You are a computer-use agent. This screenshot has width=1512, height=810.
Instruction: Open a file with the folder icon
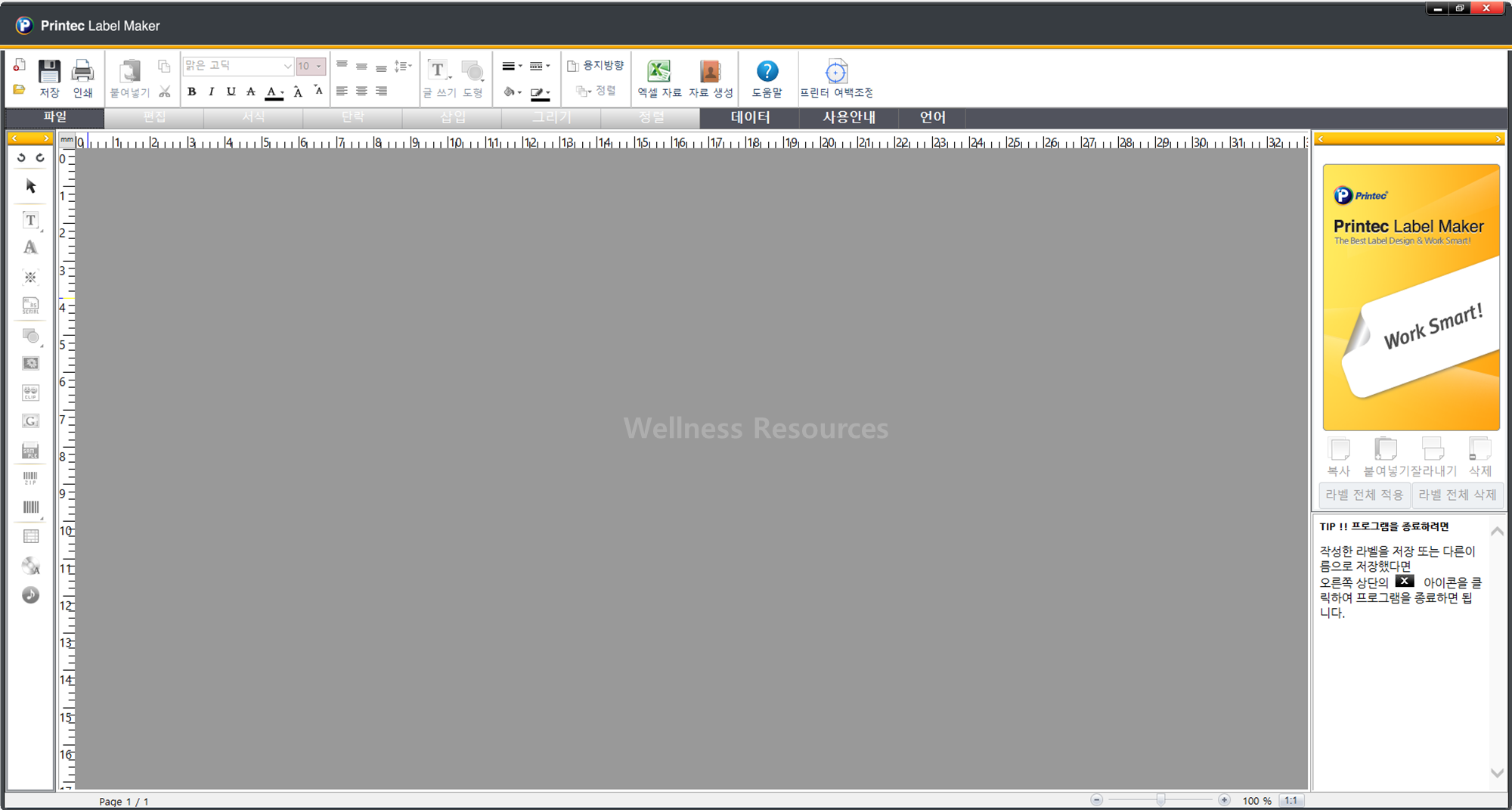tap(20, 90)
